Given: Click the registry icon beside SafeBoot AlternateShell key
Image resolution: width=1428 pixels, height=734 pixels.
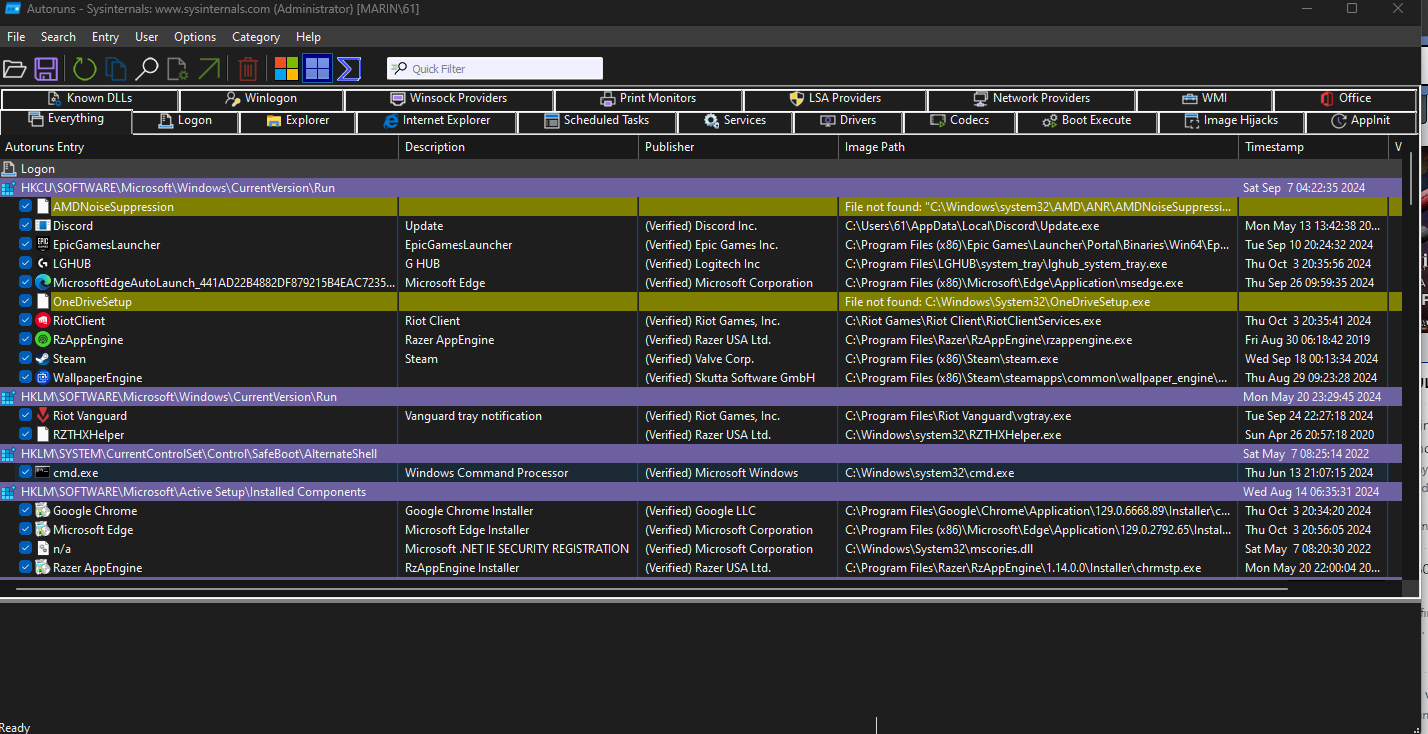Looking at the screenshot, I should (x=9, y=454).
